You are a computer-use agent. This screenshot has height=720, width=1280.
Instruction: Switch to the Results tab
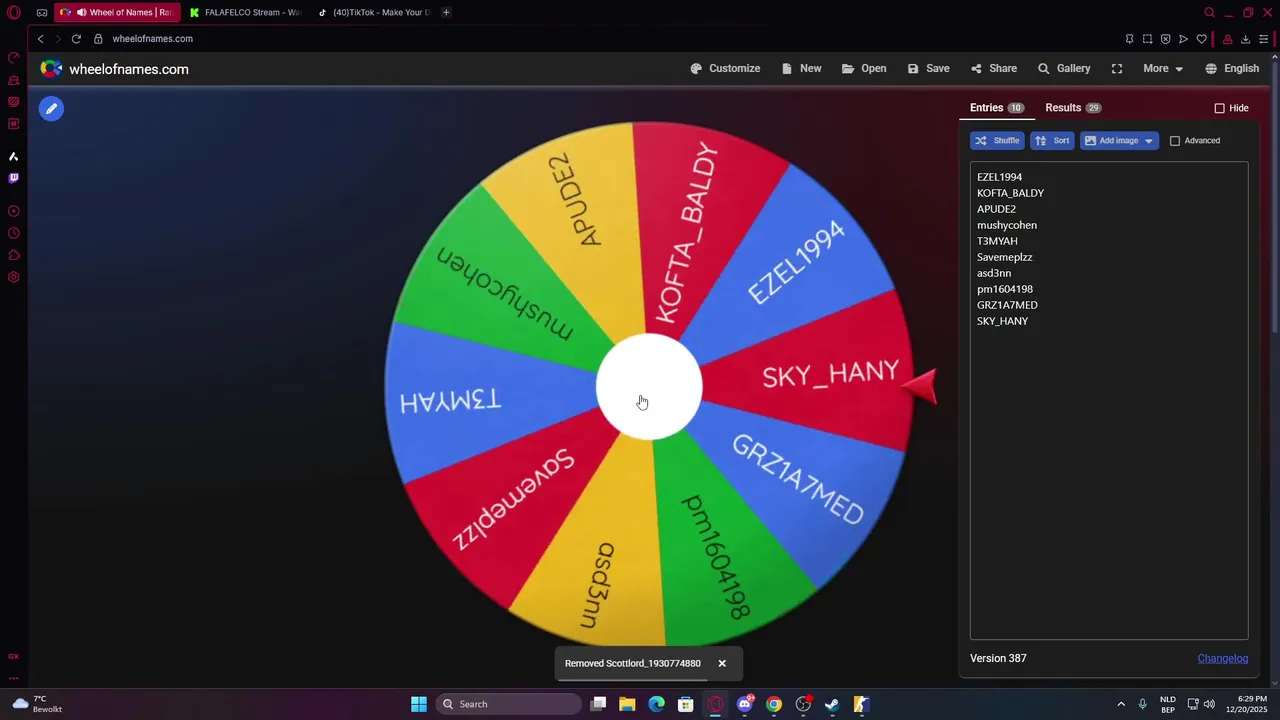point(1073,107)
